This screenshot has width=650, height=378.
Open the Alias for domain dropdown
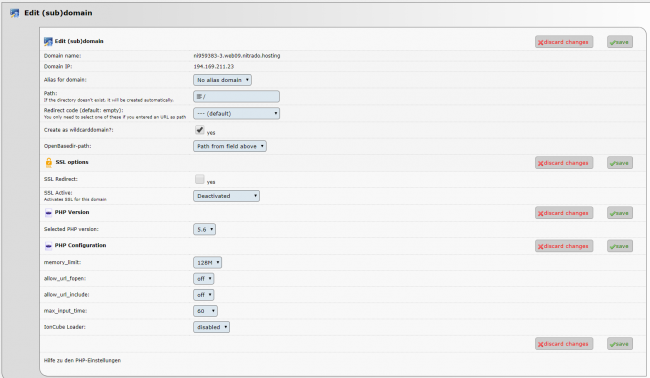click(x=222, y=80)
